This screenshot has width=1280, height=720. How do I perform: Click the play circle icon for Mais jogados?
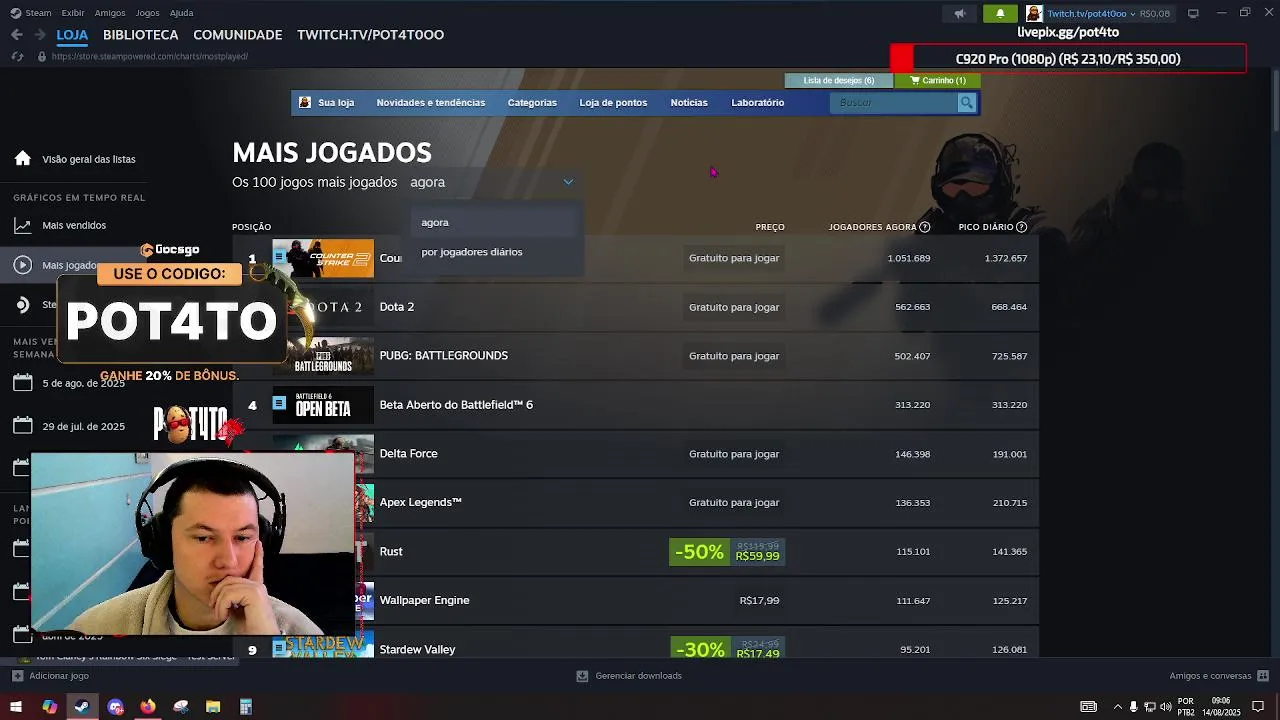pos(23,265)
